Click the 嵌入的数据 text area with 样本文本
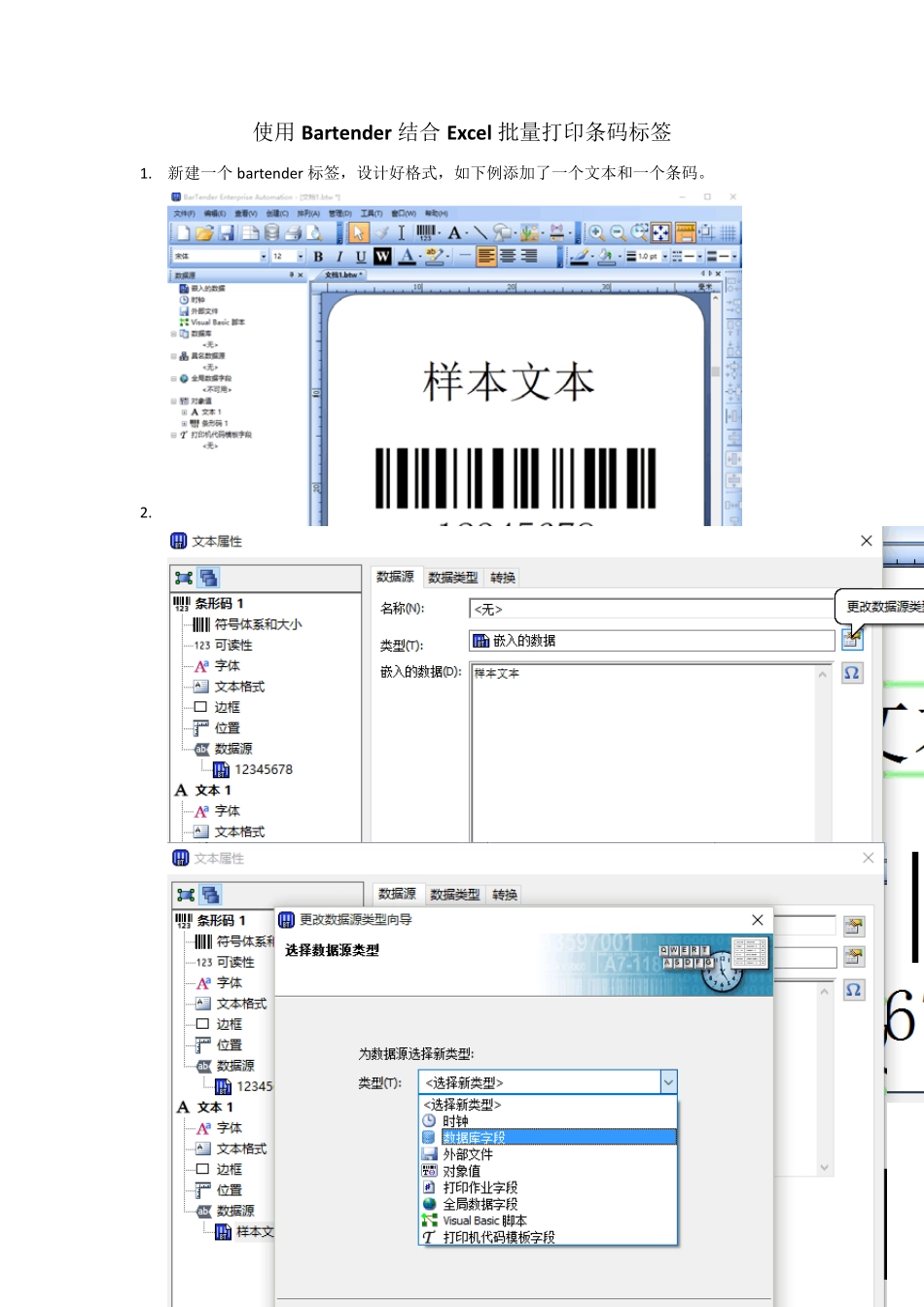 (x=652, y=752)
